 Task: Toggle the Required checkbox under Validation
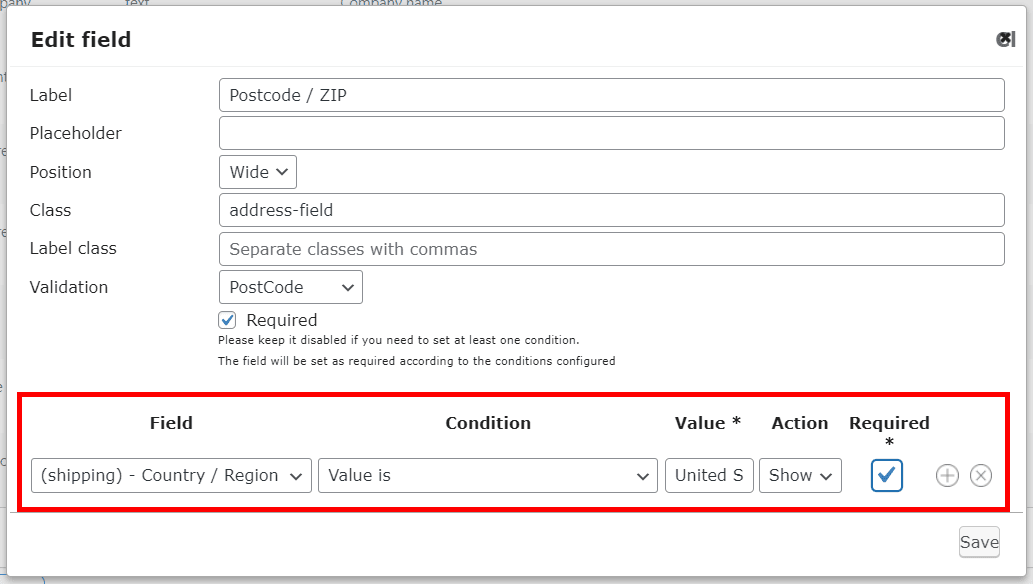tap(228, 320)
